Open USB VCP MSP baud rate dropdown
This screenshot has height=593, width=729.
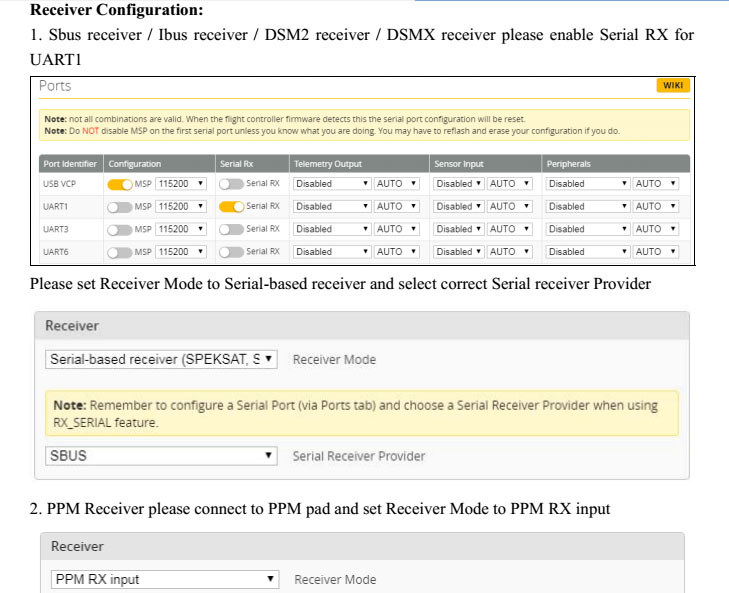[x=181, y=184]
